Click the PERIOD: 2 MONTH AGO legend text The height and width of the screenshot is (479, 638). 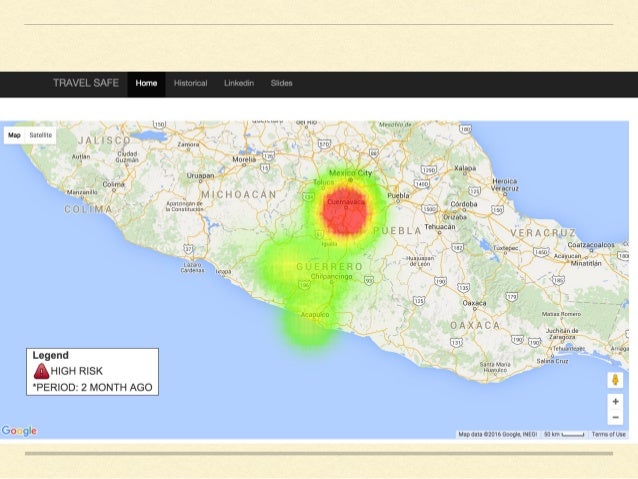(x=92, y=387)
